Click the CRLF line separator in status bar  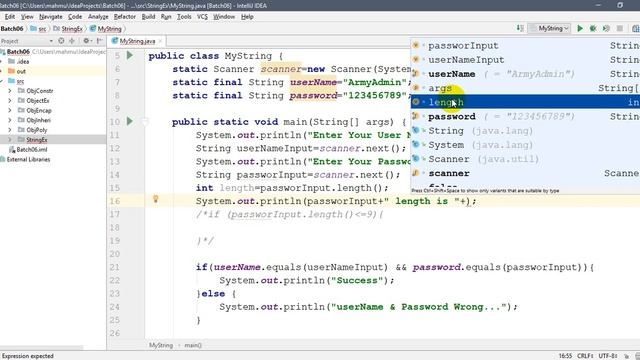click(x=585, y=356)
